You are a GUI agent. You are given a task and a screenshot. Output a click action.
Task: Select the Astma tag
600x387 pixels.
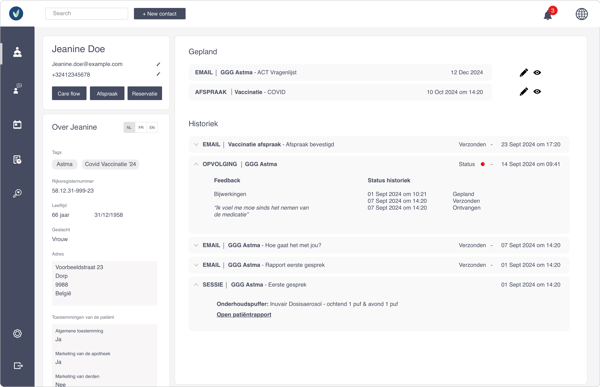(64, 164)
